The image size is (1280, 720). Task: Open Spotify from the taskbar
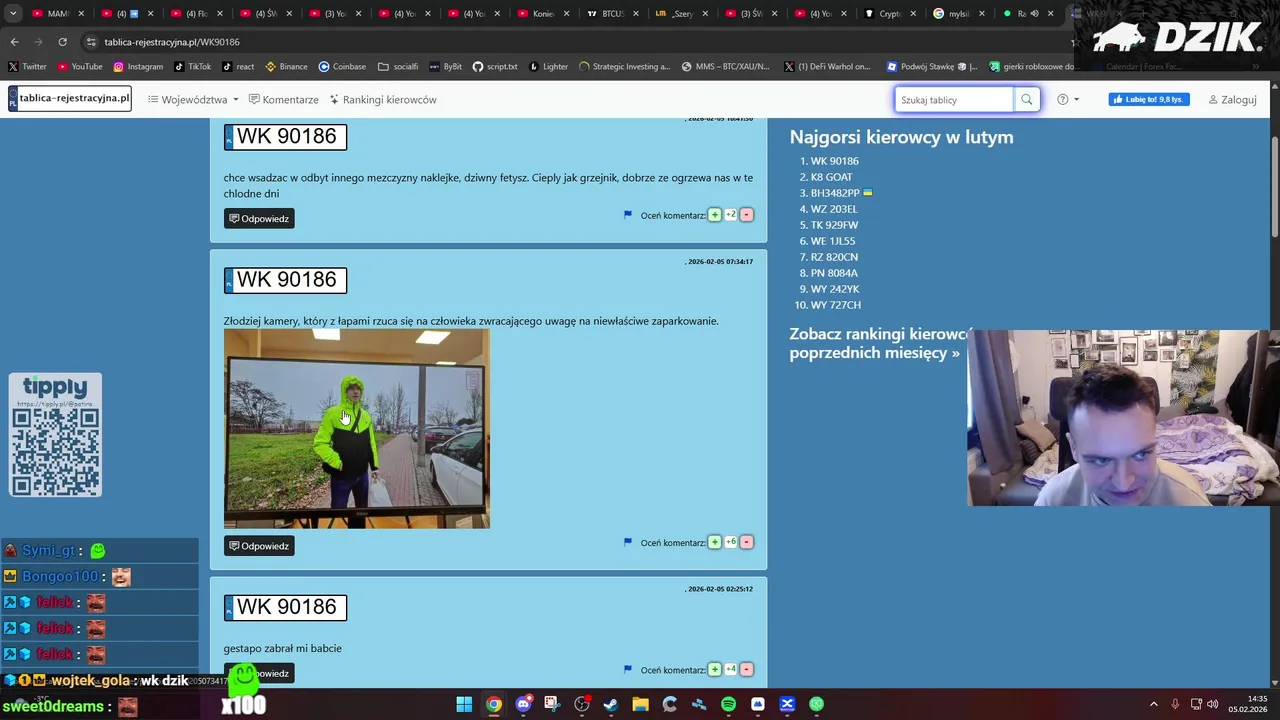728,704
